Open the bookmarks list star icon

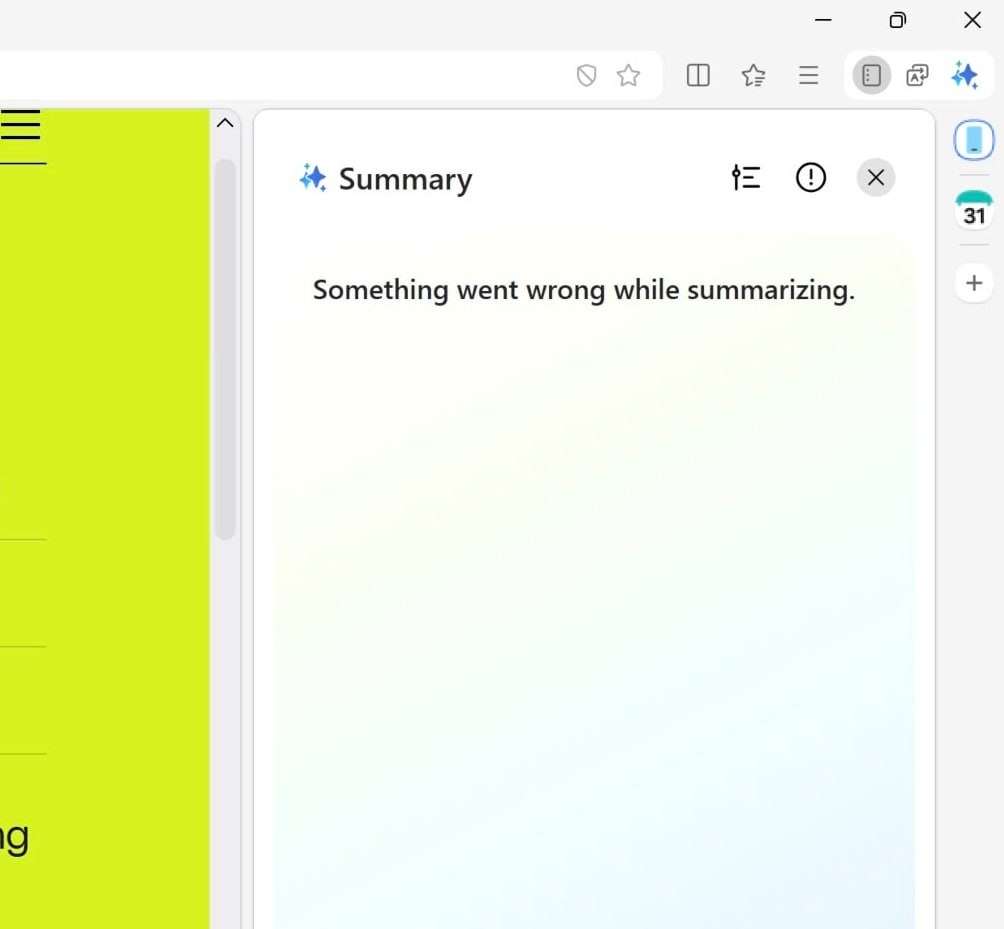[753, 76]
